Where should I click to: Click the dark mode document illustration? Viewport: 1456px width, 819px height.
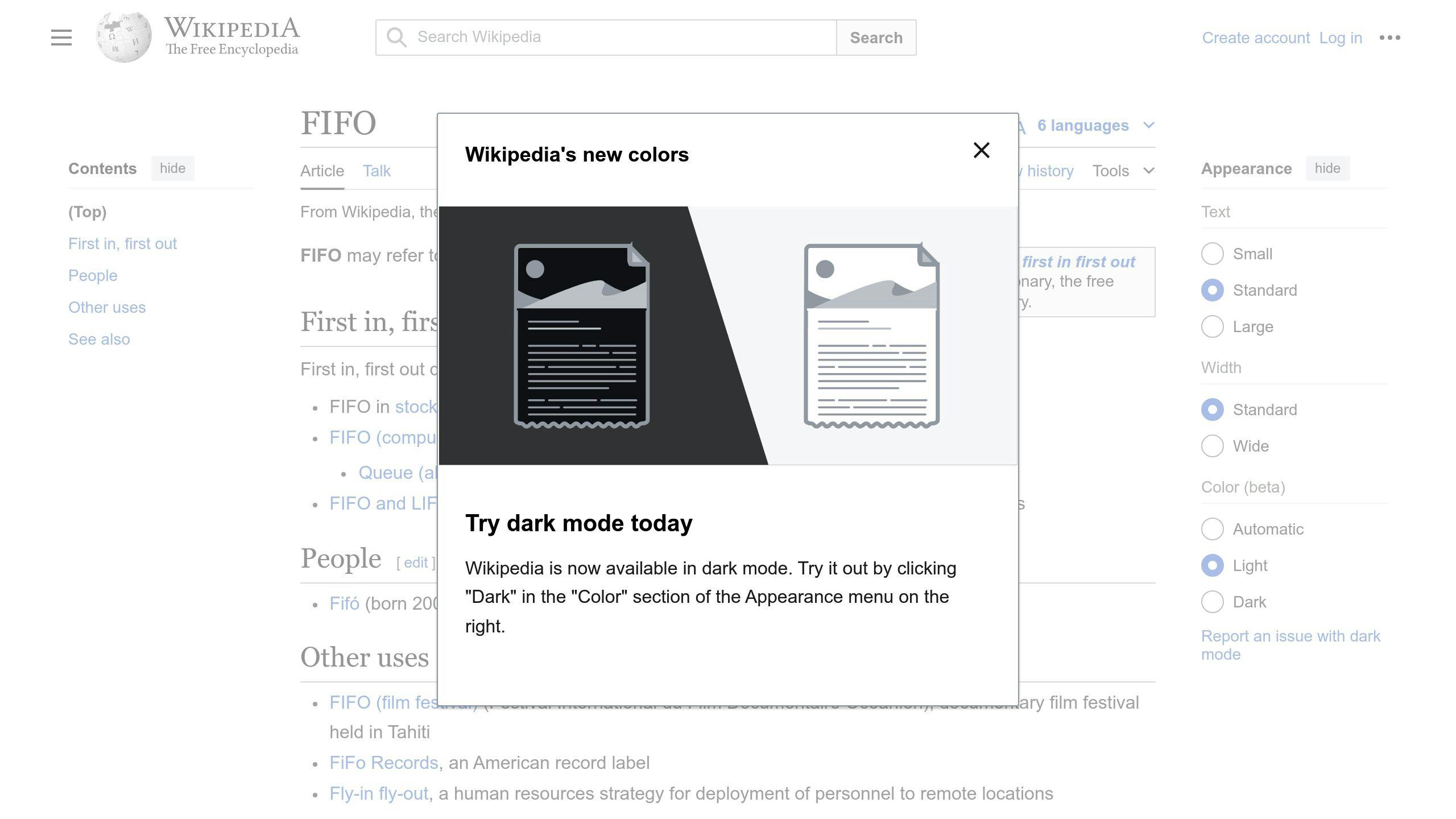(581, 336)
